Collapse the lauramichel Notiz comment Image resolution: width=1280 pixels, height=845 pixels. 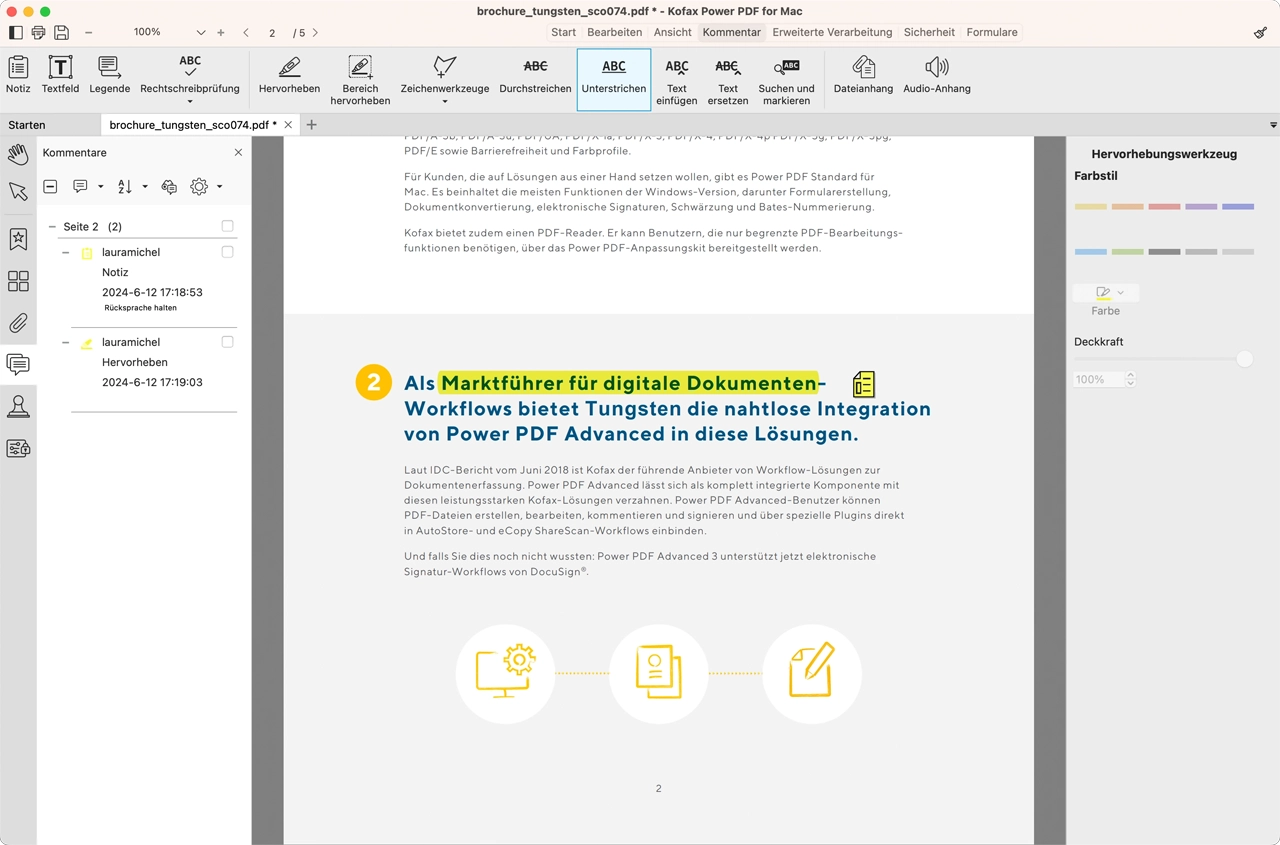66,253
